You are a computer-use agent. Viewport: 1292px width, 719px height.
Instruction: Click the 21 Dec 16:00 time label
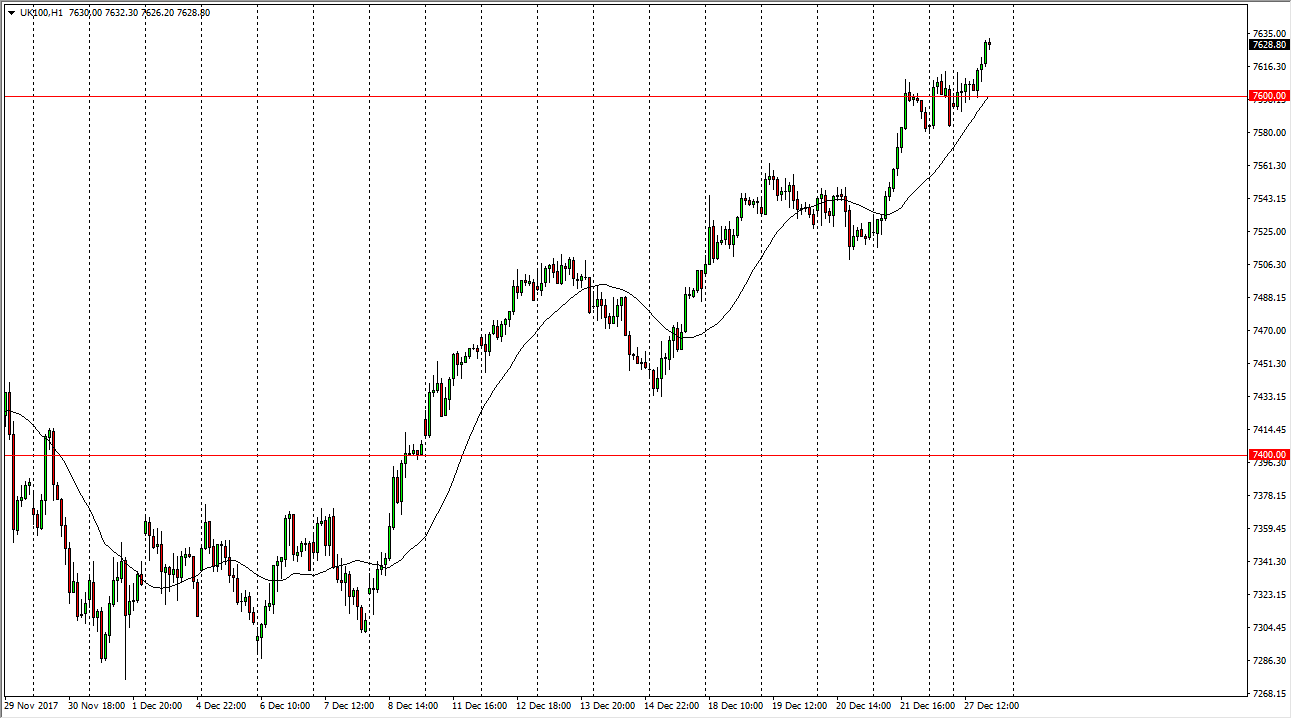click(927, 706)
